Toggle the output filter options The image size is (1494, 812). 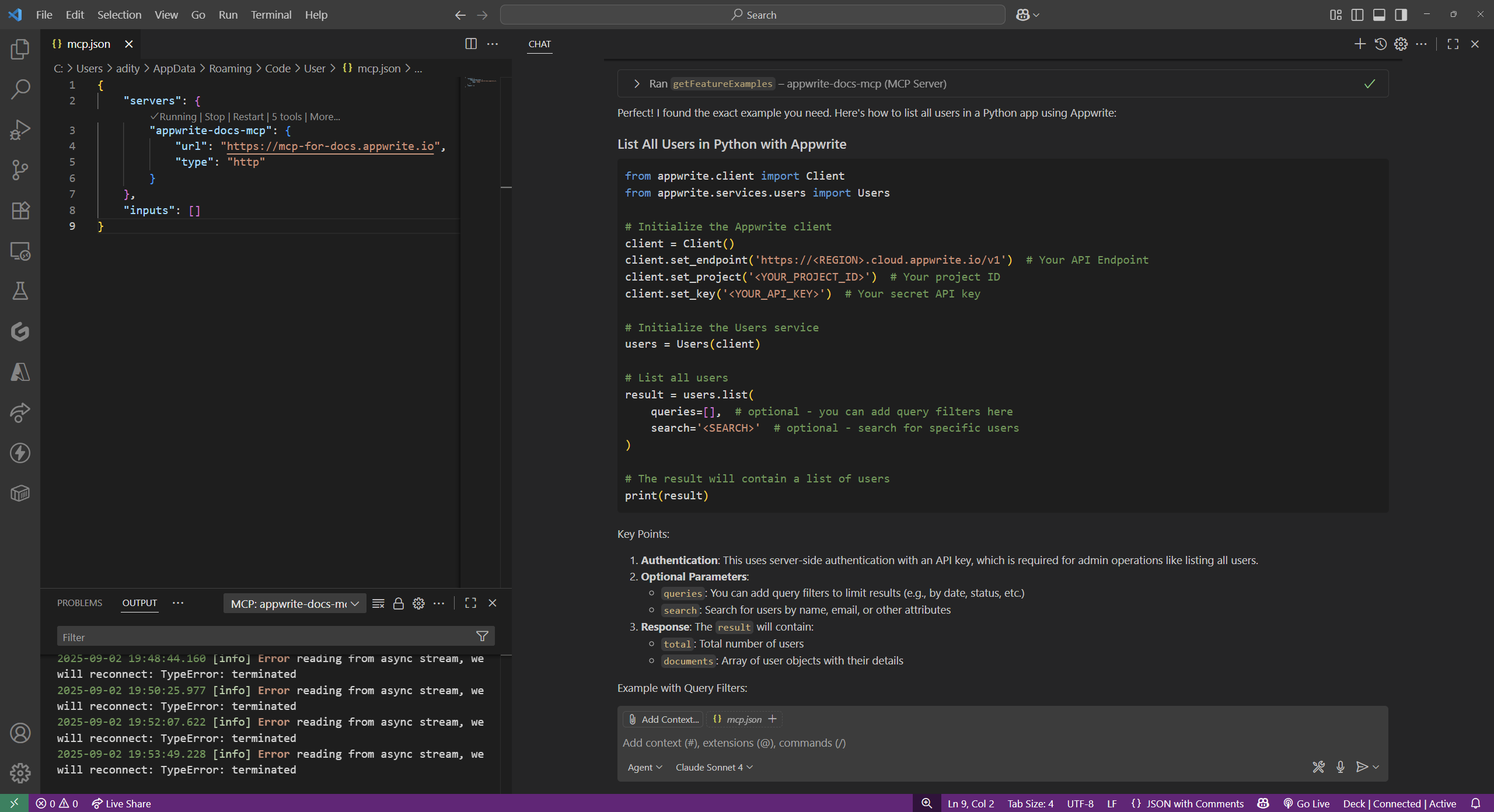click(482, 636)
